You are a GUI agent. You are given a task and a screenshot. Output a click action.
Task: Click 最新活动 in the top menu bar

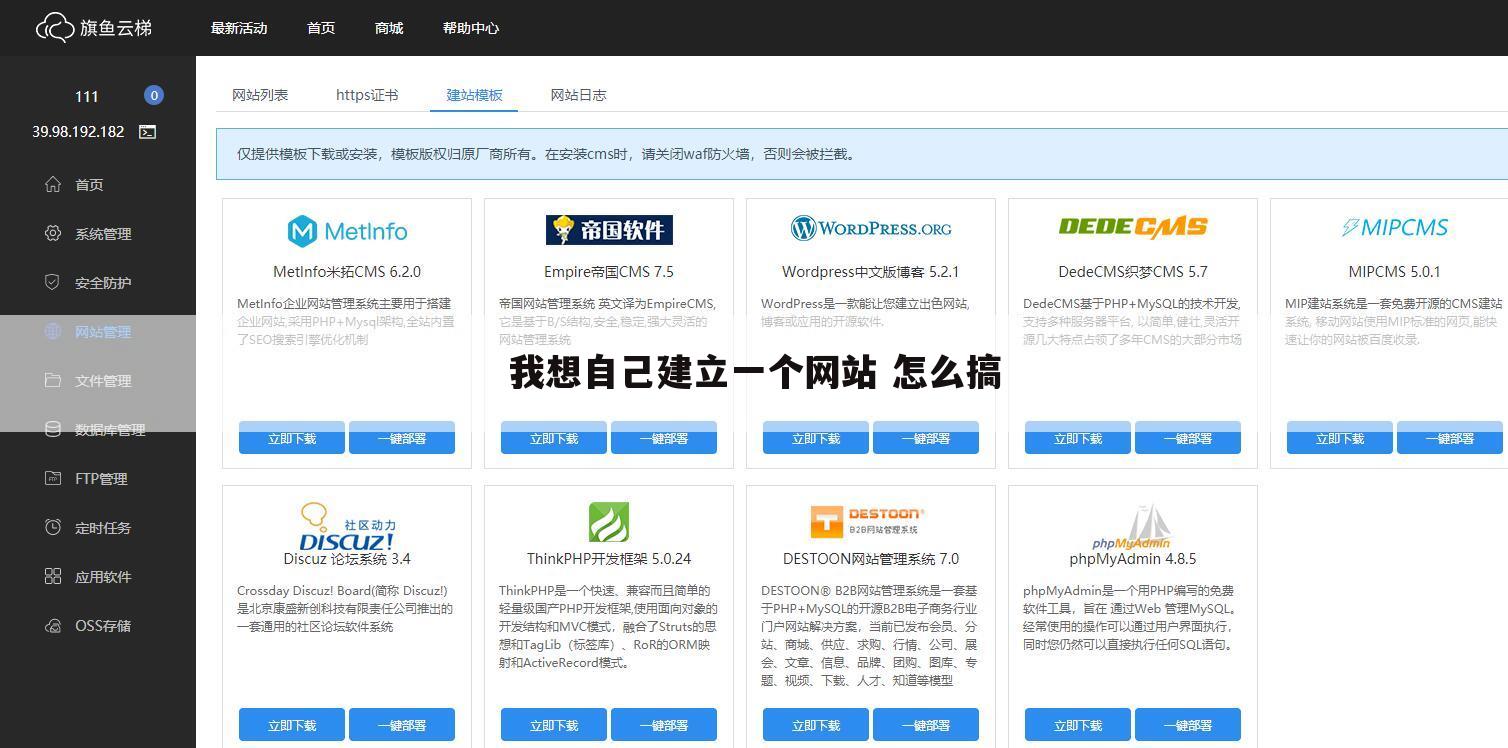point(239,28)
